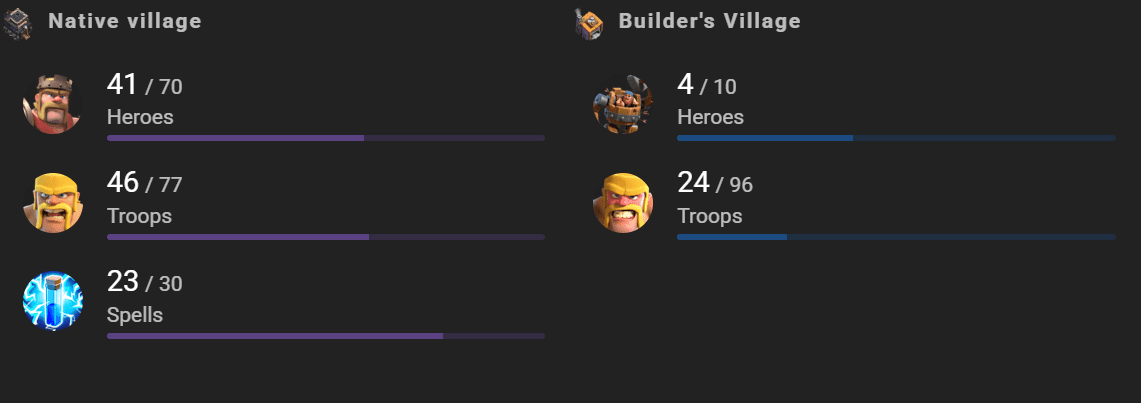Click the Spells progress bar

(325, 336)
